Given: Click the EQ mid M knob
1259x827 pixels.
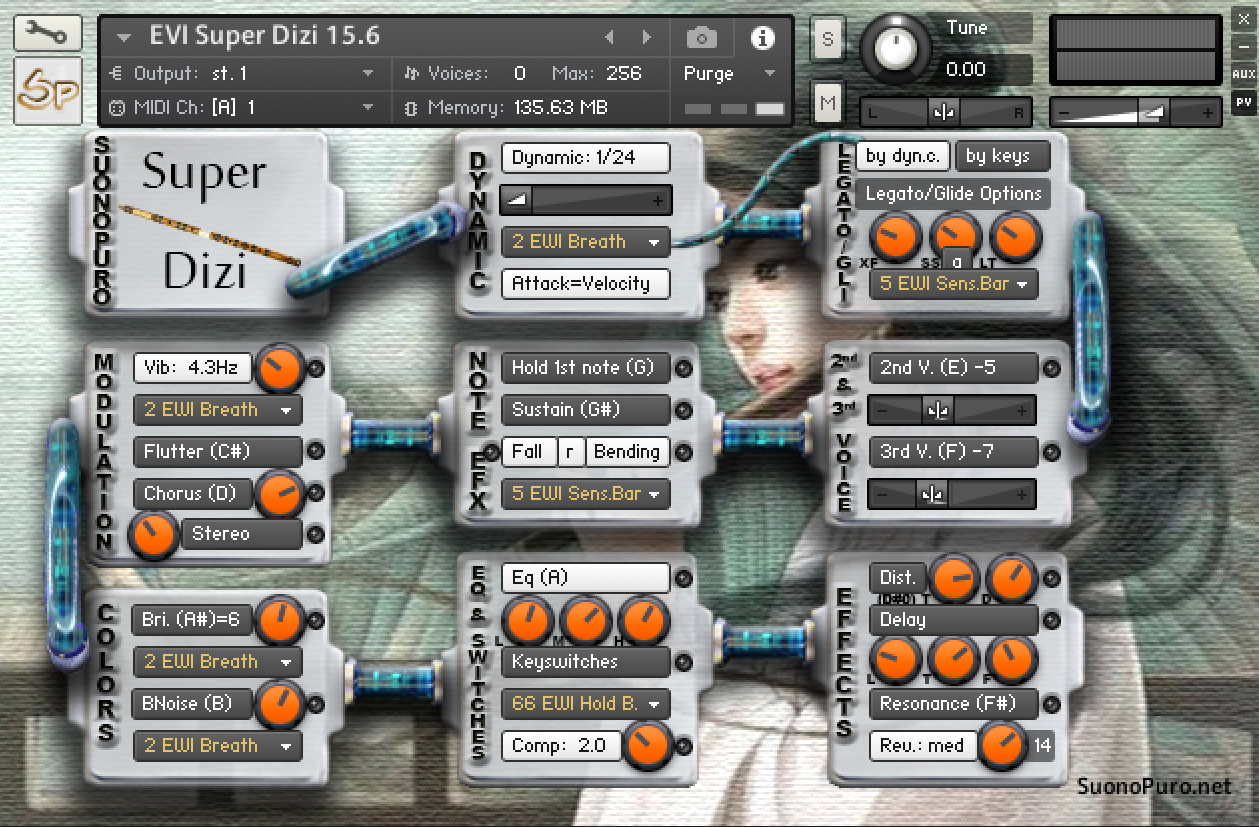Looking at the screenshot, I should (586, 620).
